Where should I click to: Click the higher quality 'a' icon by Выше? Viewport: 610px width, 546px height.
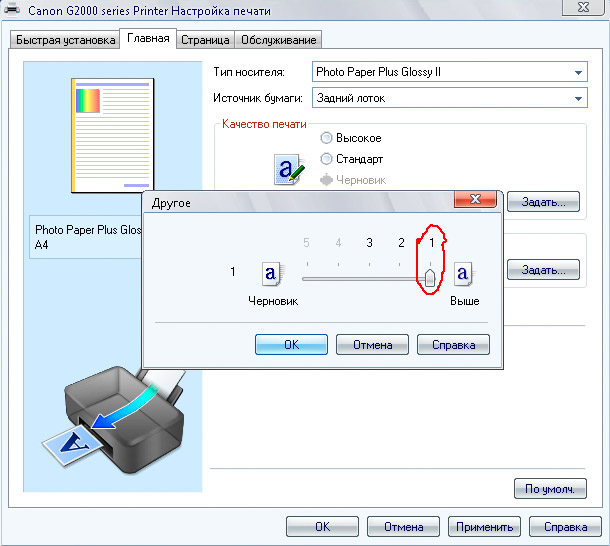point(463,274)
